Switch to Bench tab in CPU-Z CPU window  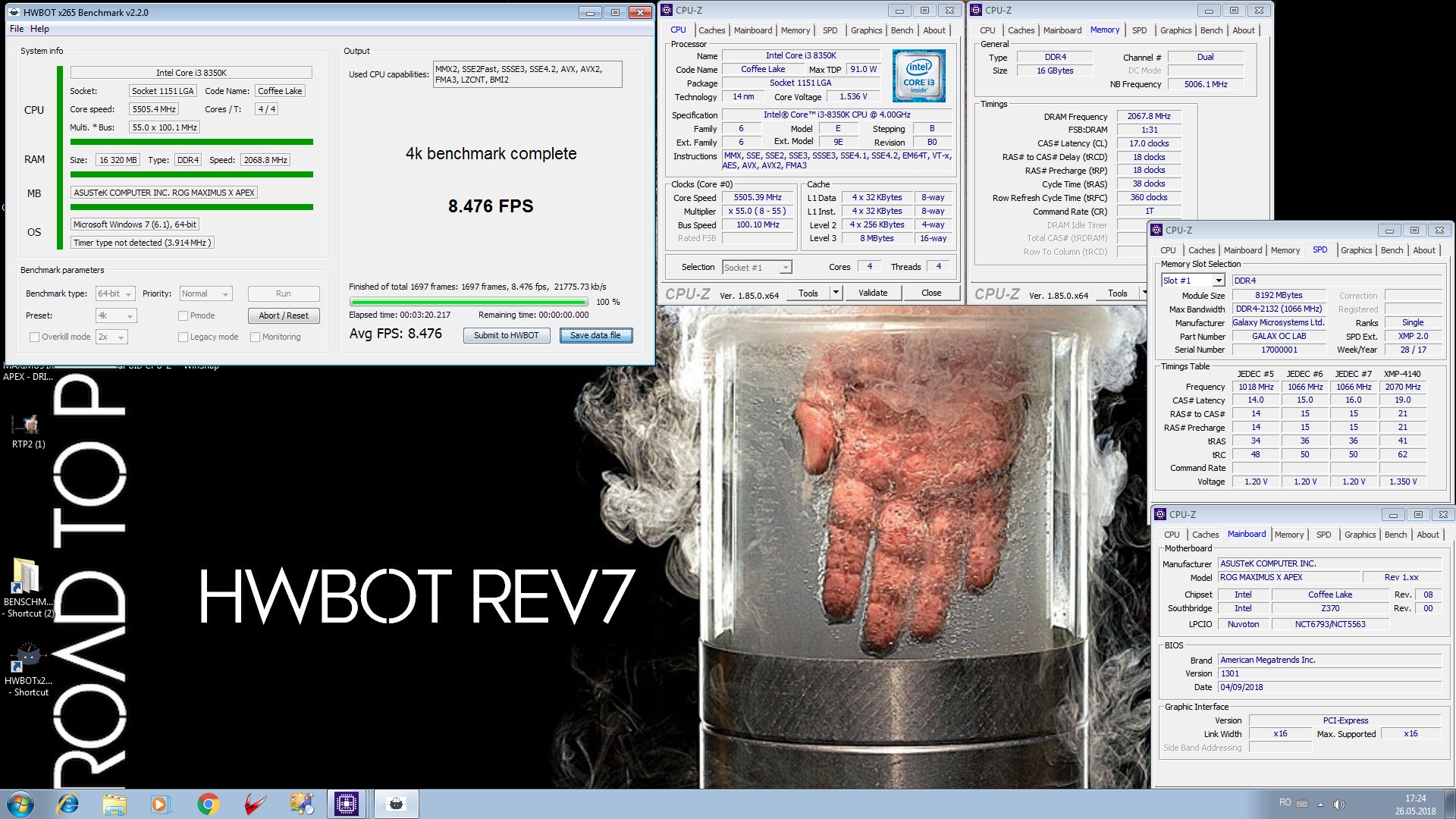click(x=902, y=30)
